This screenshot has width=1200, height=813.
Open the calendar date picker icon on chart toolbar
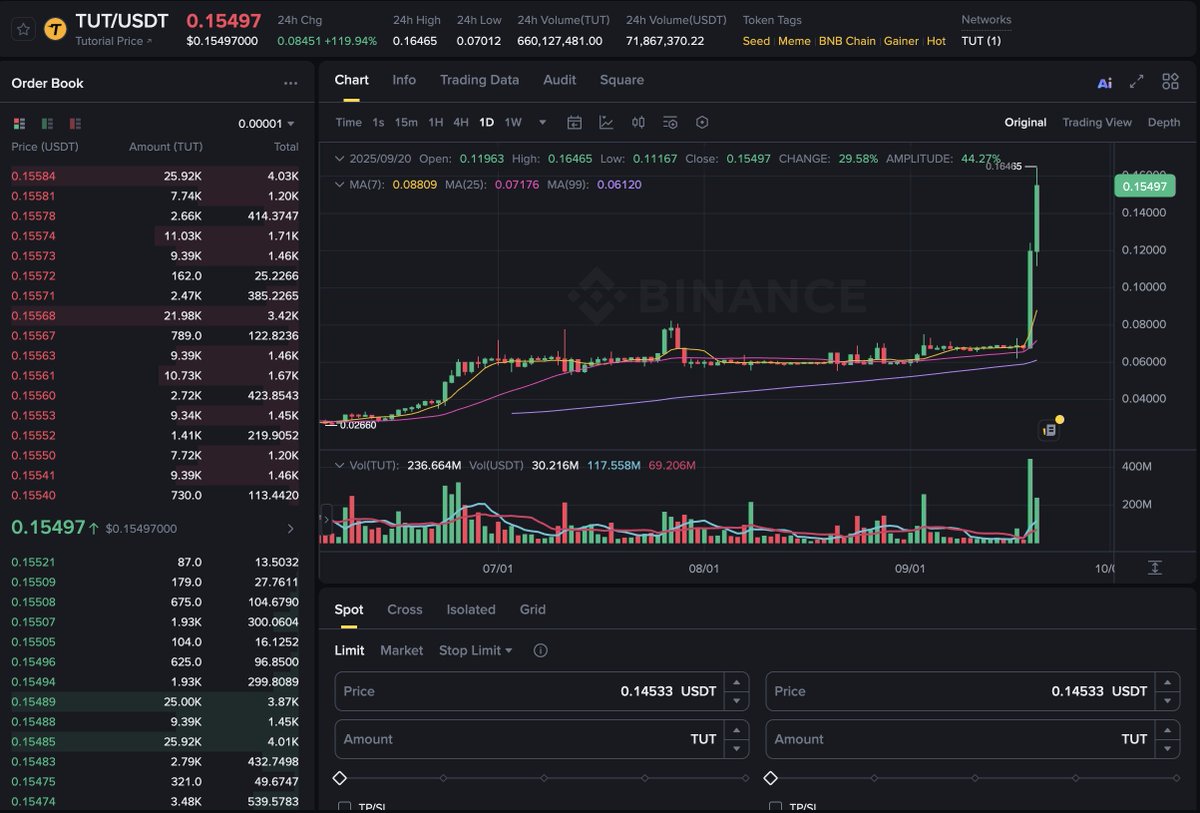click(x=574, y=122)
